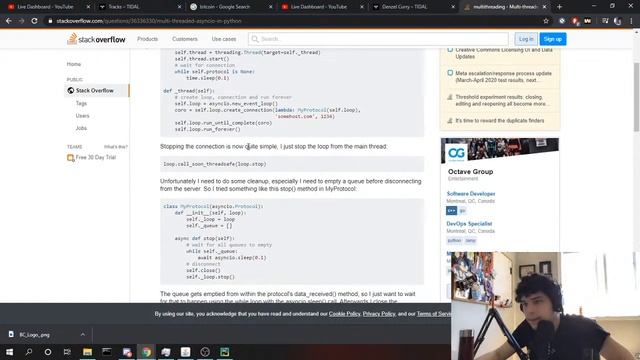Open Users in the left sidebar
This screenshot has width=640, height=360.
pos(82,116)
